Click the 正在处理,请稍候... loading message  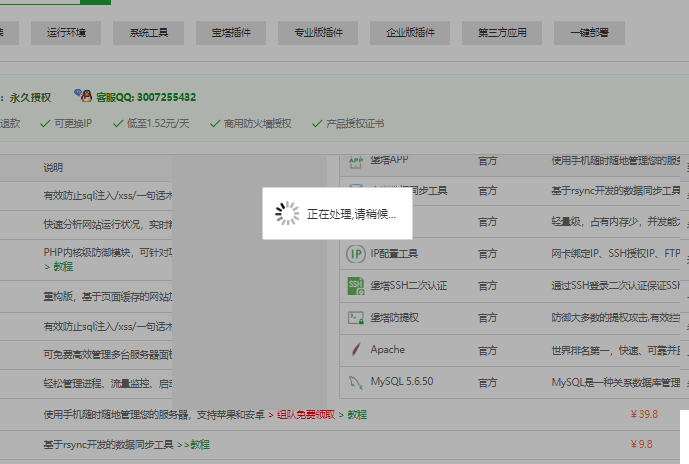tap(352, 214)
